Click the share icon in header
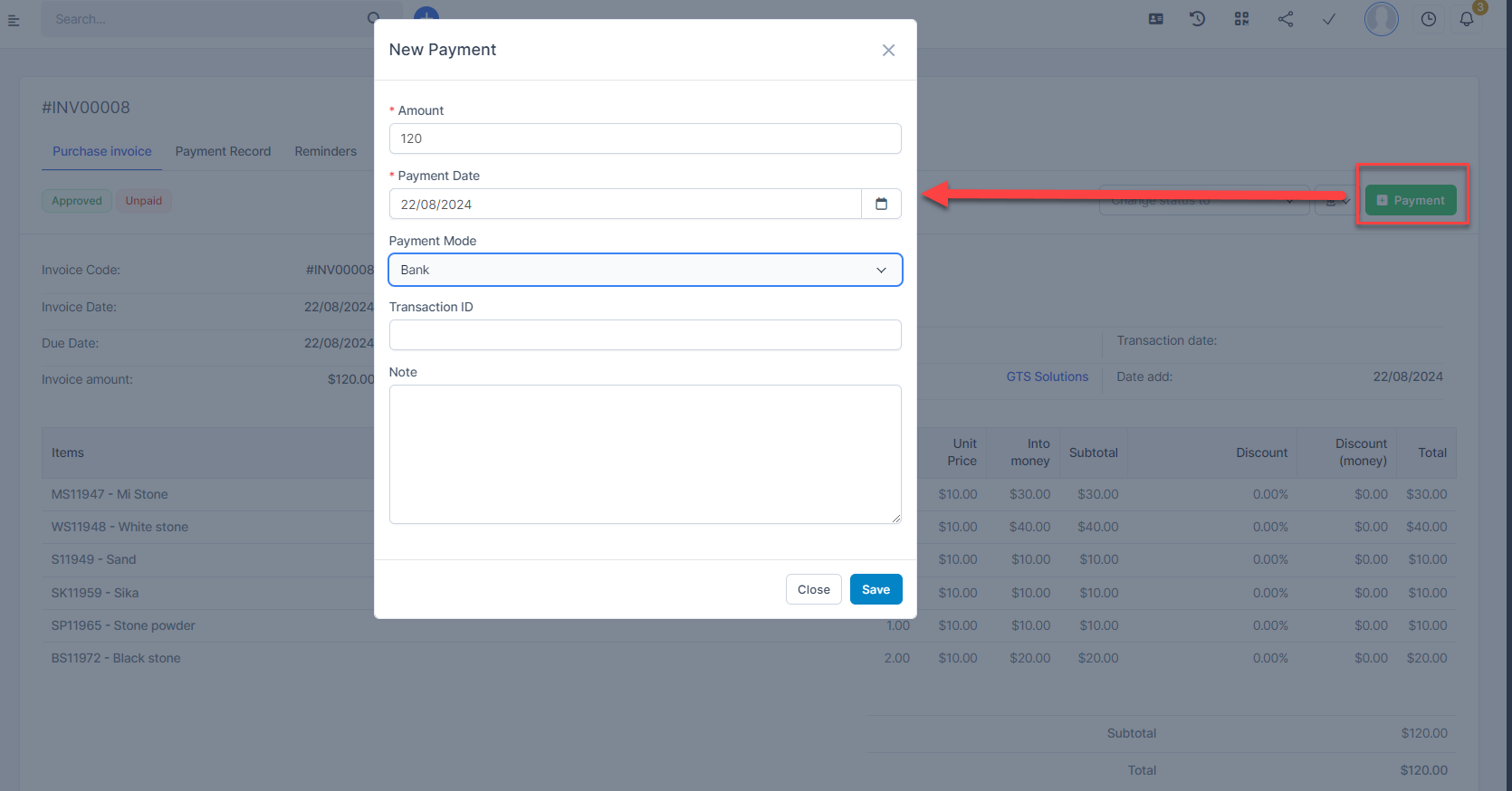Viewport: 1512px width, 791px height. [1286, 19]
